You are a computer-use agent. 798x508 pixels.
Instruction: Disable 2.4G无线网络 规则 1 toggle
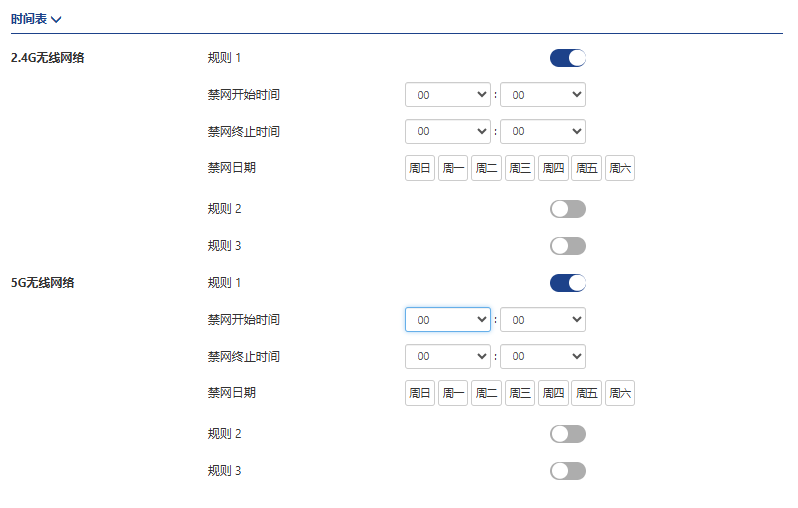567,58
